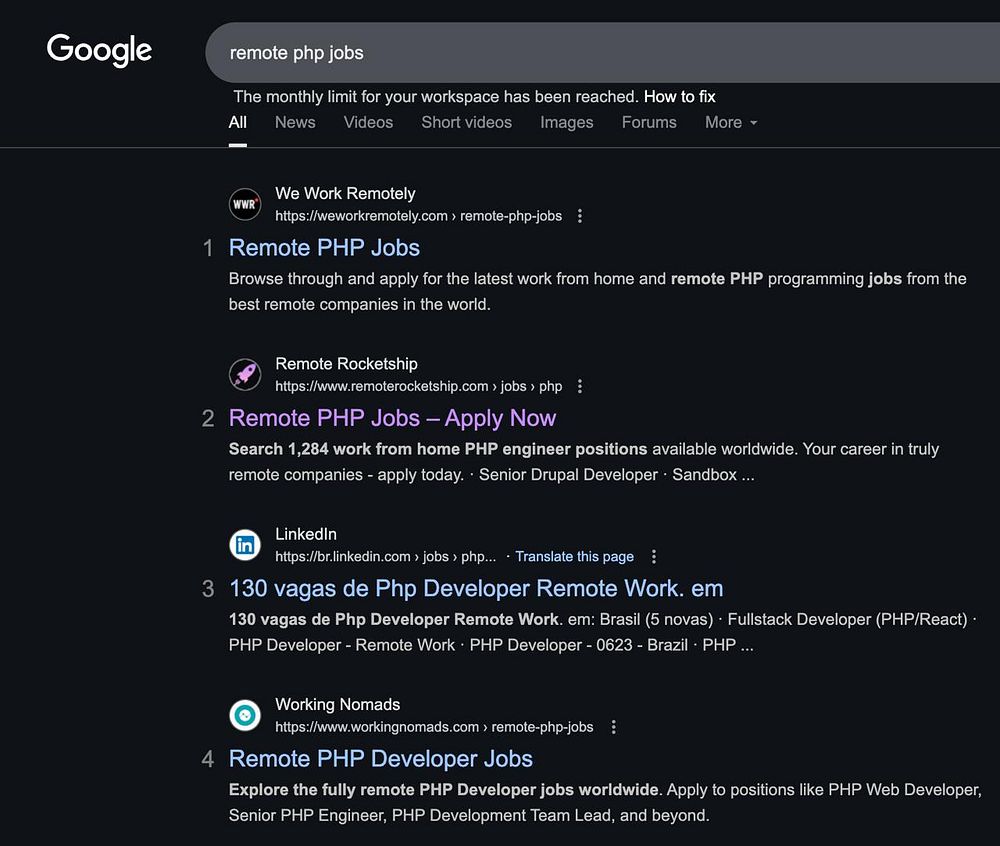Click the Remote Rocketship rocket favicon
The width and height of the screenshot is (1000, 846).
pos(245,375)
